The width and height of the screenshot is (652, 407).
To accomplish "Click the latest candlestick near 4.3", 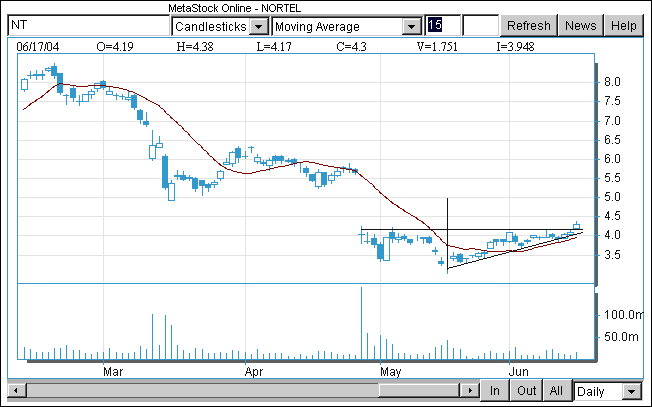I will tap(576, 226).
